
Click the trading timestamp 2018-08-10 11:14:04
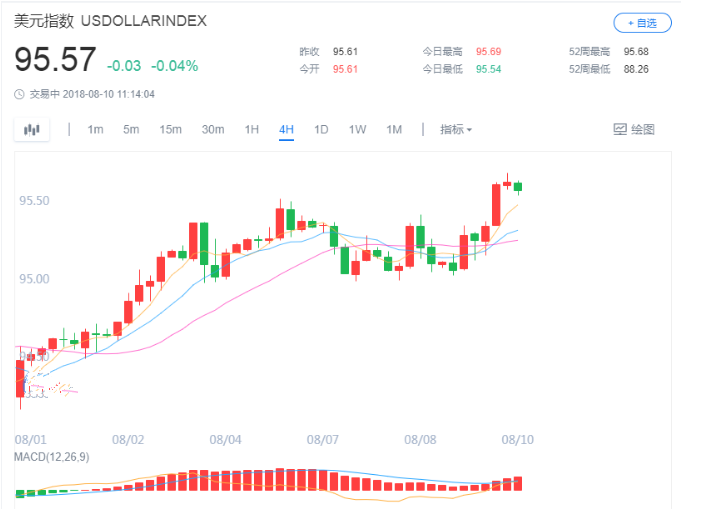[x=108, y=94]
